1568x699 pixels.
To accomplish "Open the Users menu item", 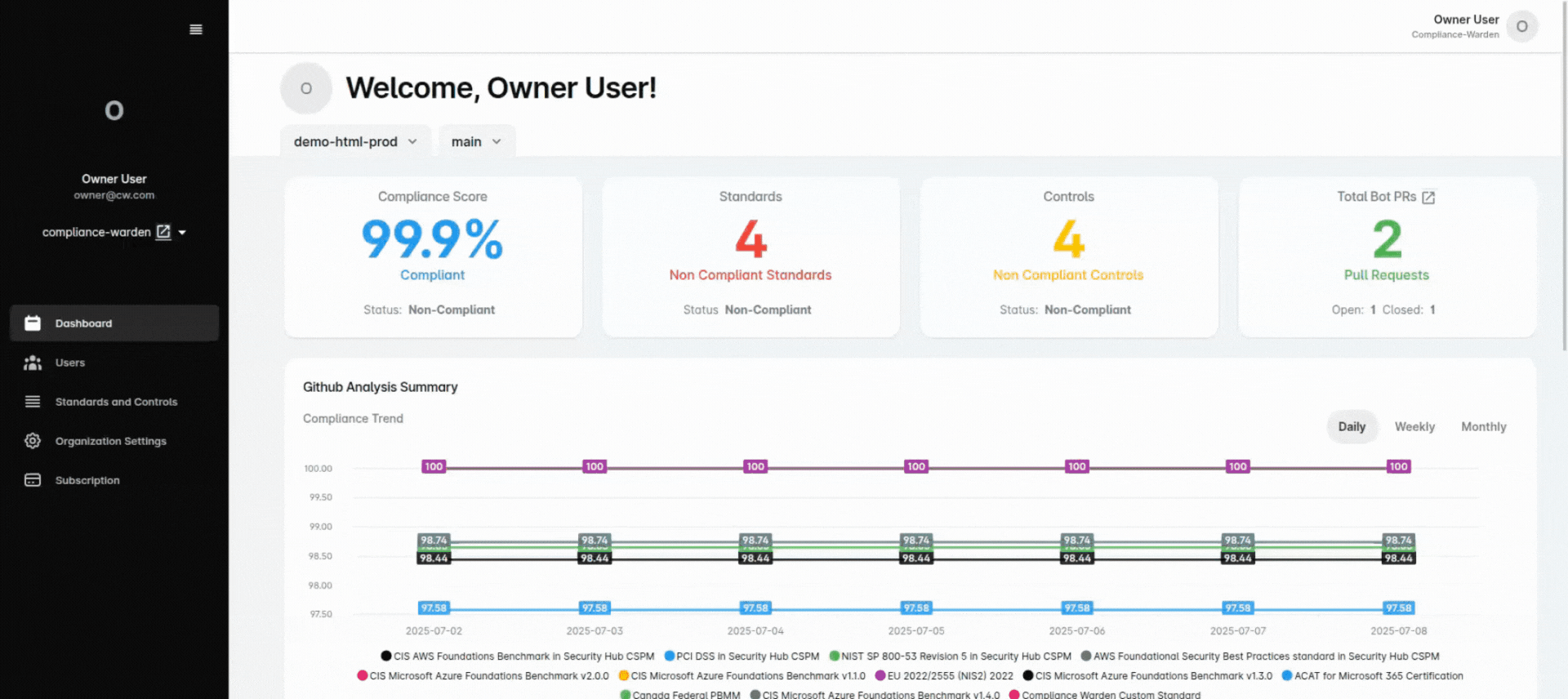I will tap(114, 363).
